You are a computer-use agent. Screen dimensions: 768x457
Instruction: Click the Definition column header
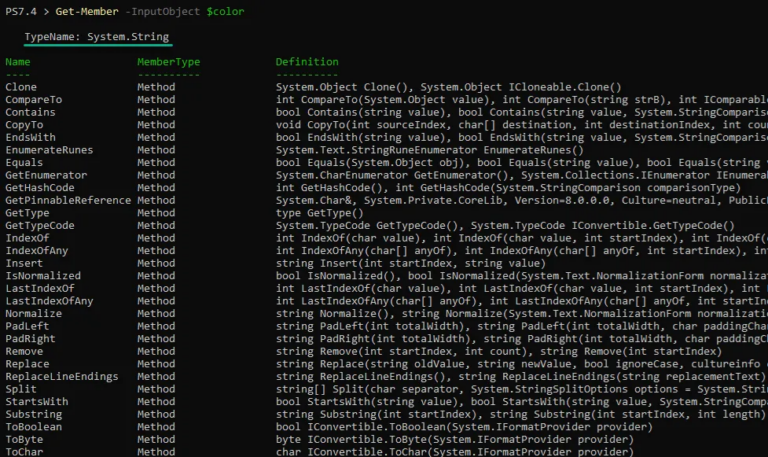[x=307, y=62]
